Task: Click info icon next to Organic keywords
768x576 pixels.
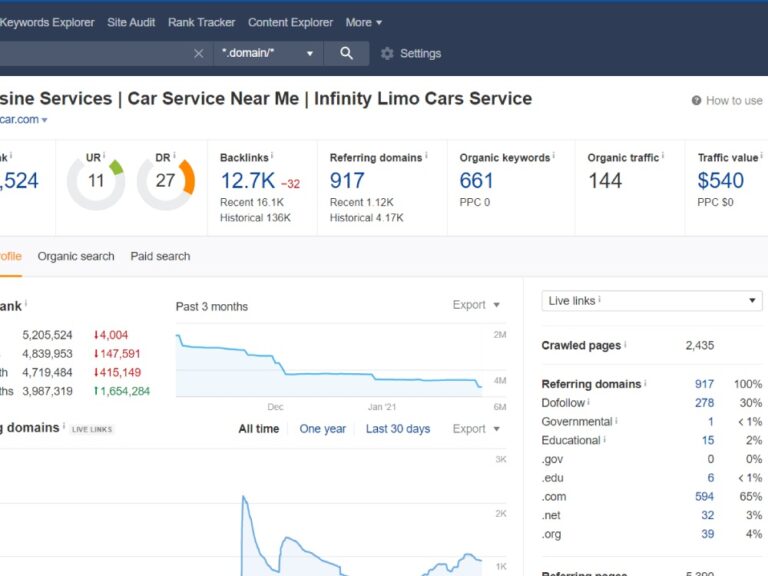Action: [553, 156]
